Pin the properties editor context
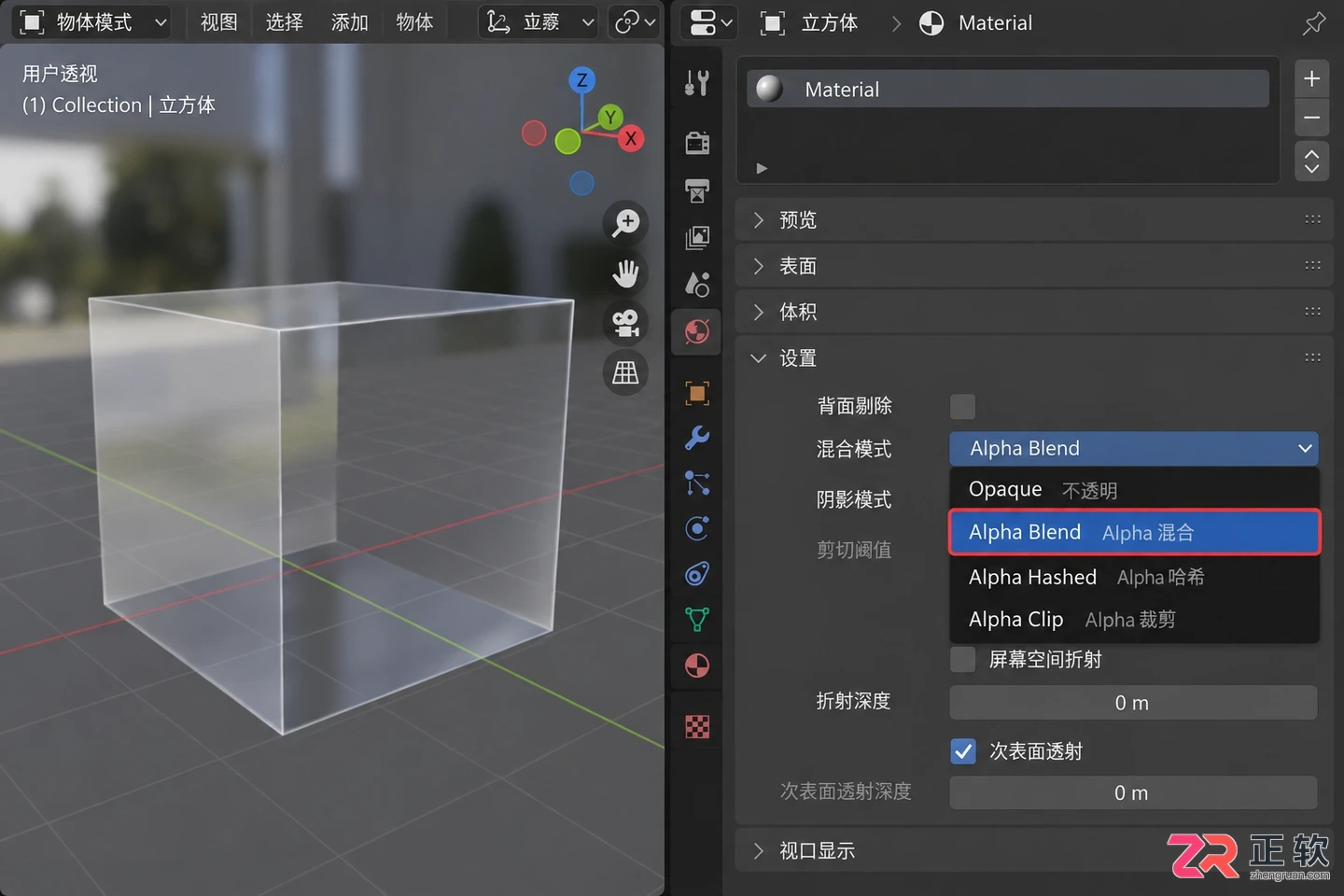Screen dimensions: 1344x896 [x=1314, y=22]
